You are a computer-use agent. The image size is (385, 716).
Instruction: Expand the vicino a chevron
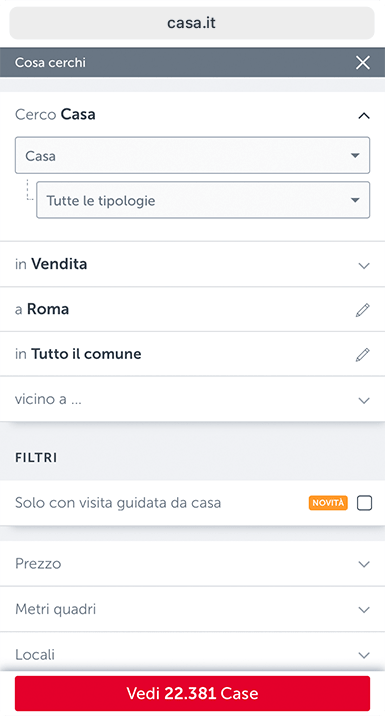(x=364, y=400)
